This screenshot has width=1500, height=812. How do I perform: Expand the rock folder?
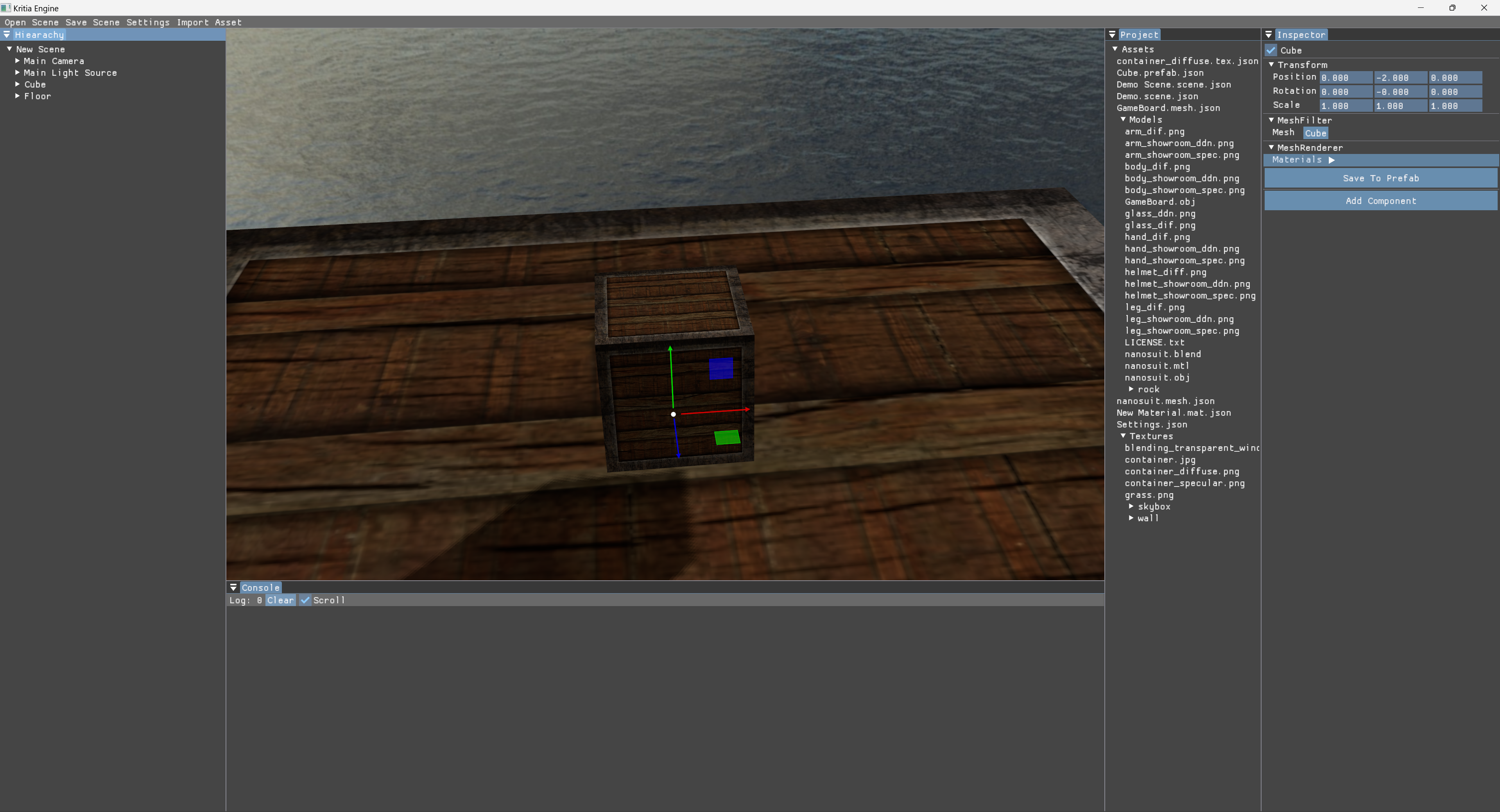coord(1131,389)
